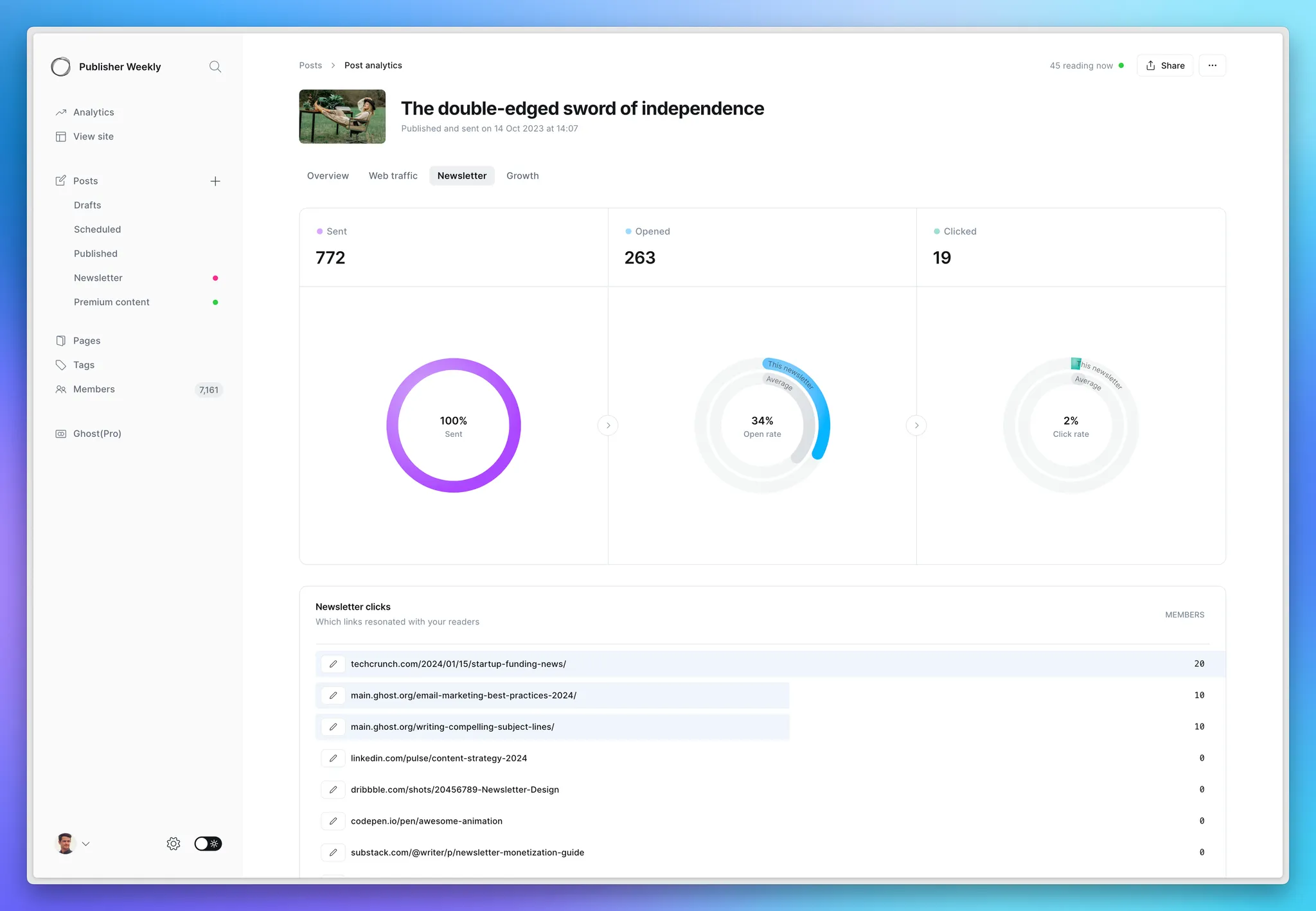Click the post feature image thumbnail
Image resolution: width=1316 pixels, height=911 pixels.
tap(342, 116)
